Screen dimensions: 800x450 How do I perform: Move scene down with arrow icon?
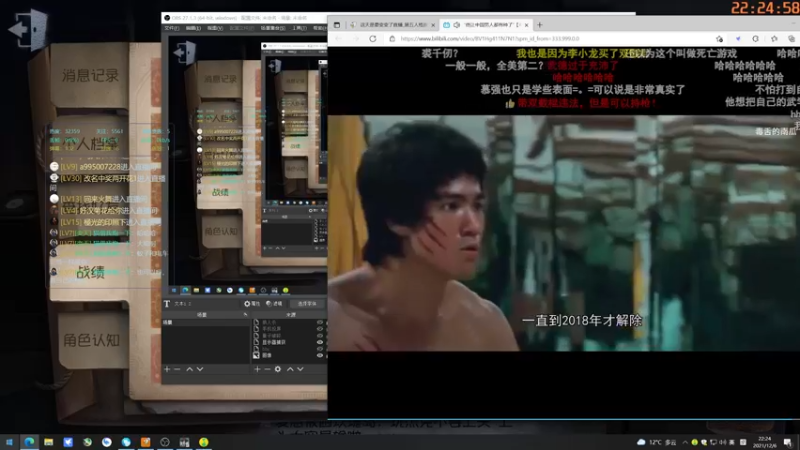pyautogui.click(x=200, y=369)
